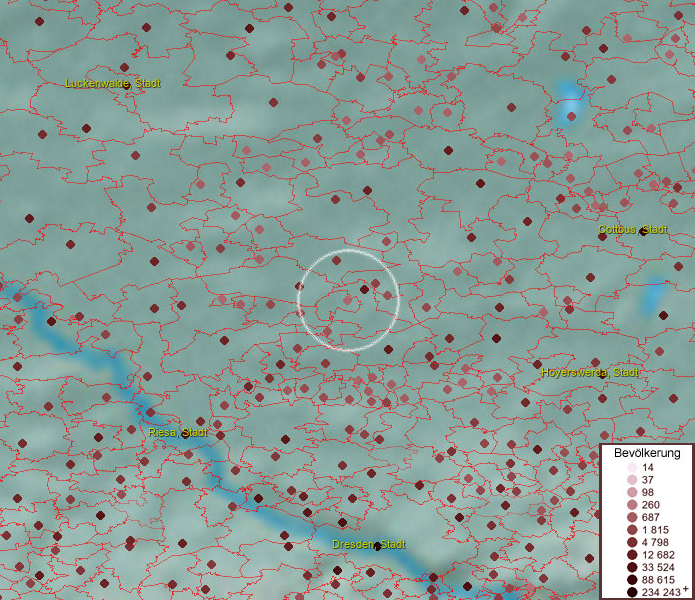
Task: Pick the legend swatch for 687
Action: pos(632,517)
